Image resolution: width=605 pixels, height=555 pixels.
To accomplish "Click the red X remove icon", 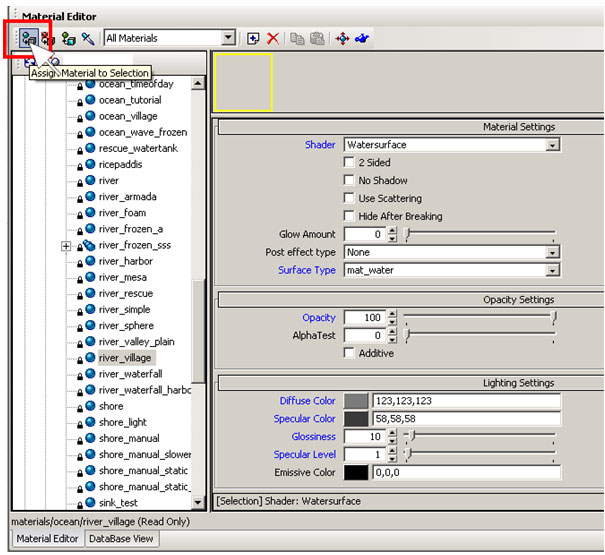I will tap(273, 38).
